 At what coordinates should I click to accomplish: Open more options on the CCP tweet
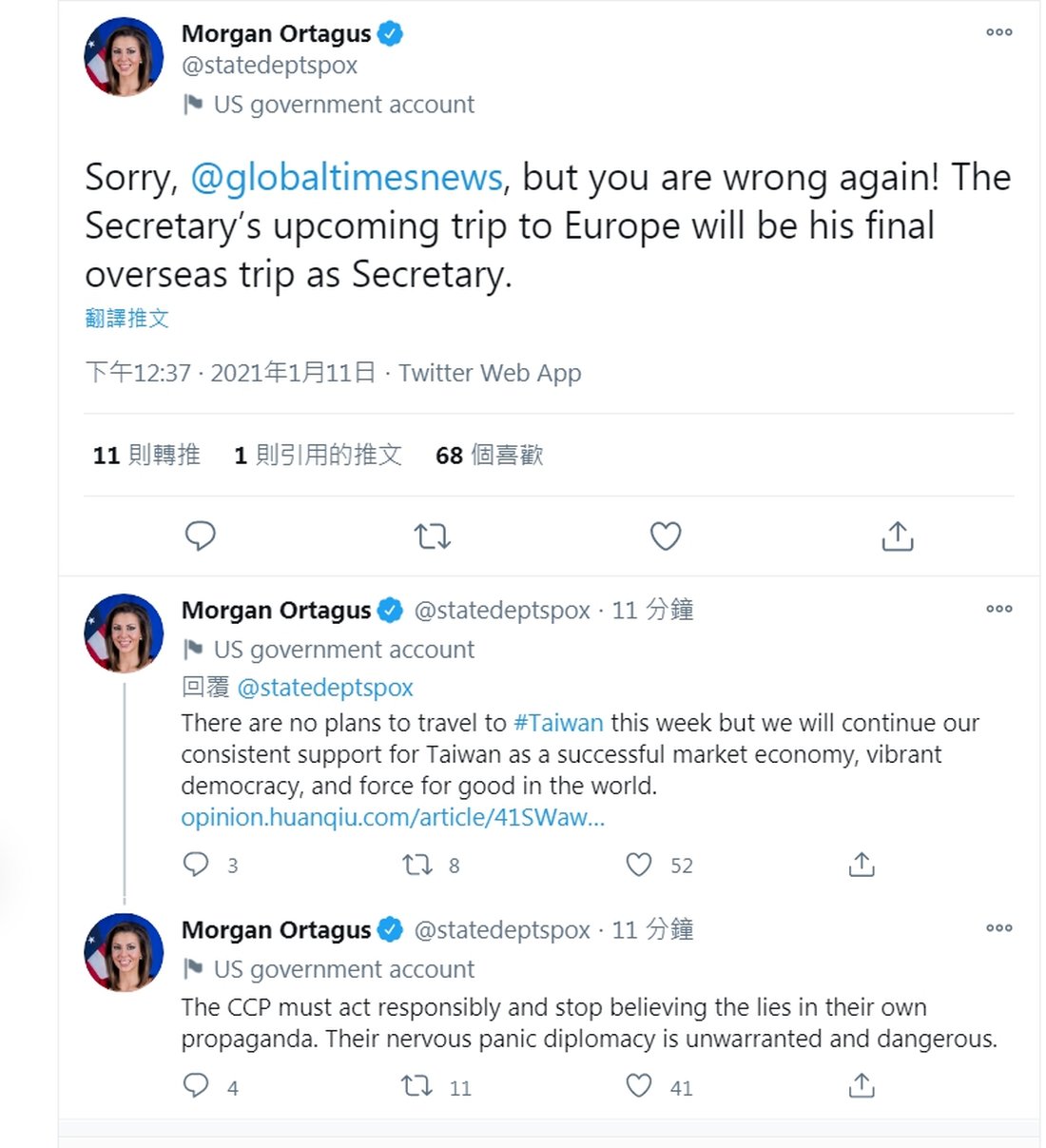click(x=998, y=928)
